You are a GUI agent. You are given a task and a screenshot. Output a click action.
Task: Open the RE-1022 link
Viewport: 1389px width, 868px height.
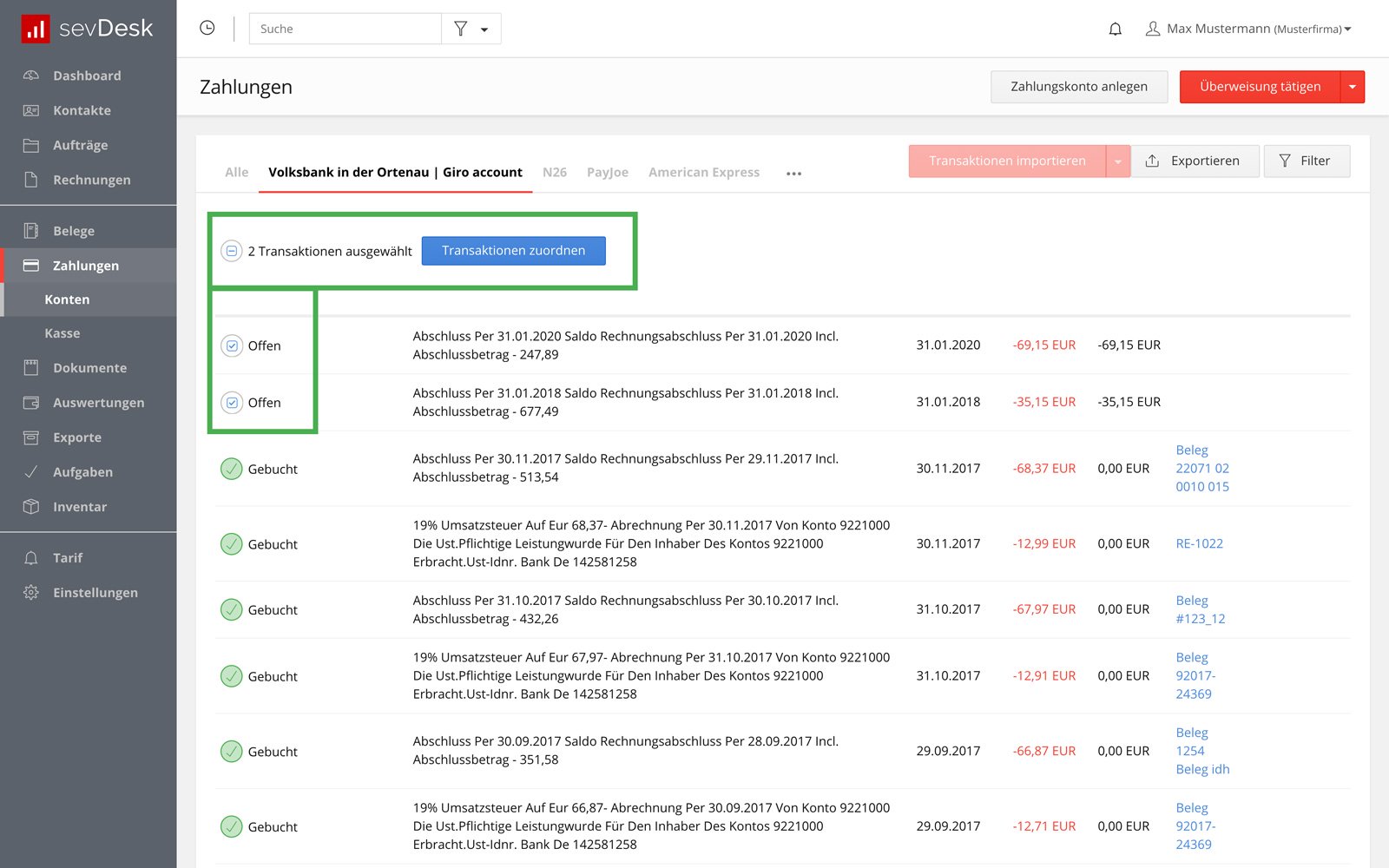(1199, 544)
